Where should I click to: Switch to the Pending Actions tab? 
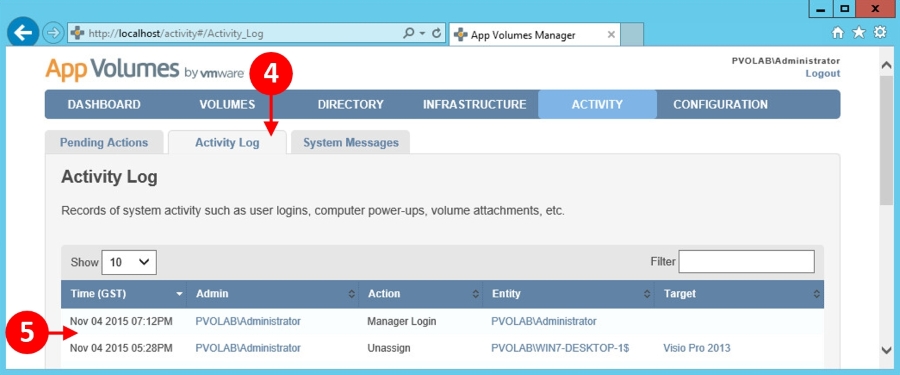click(104, 142)
